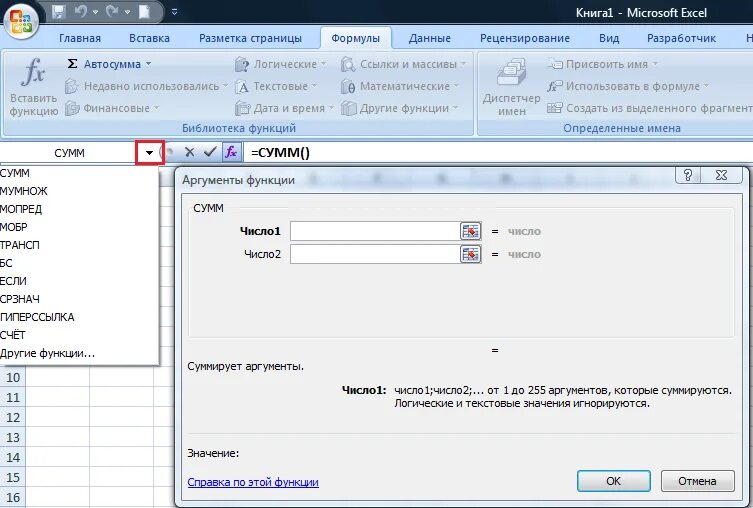Select ЕСЛИ from function list
Screen dimensions: 753x508
79,281
